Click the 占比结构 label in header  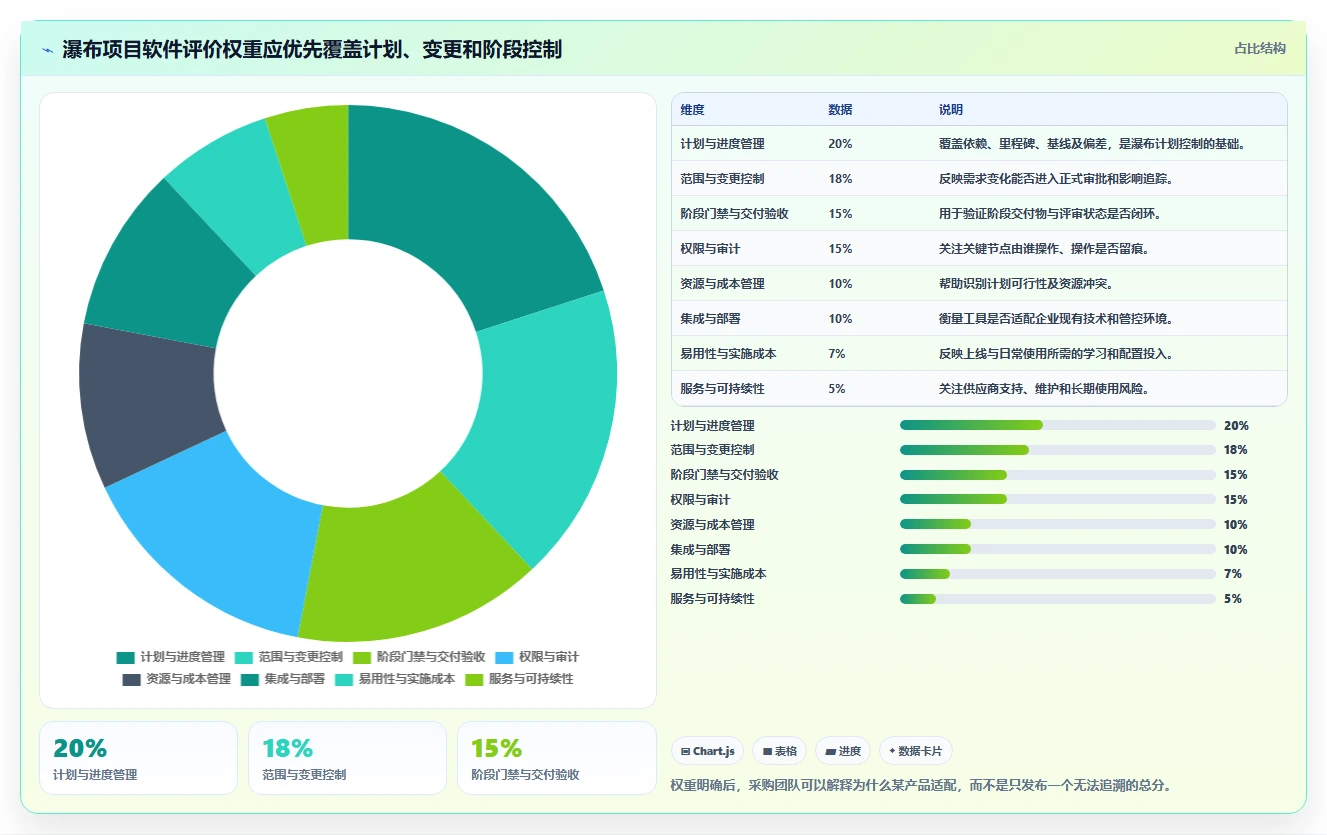pos(1260,48)
